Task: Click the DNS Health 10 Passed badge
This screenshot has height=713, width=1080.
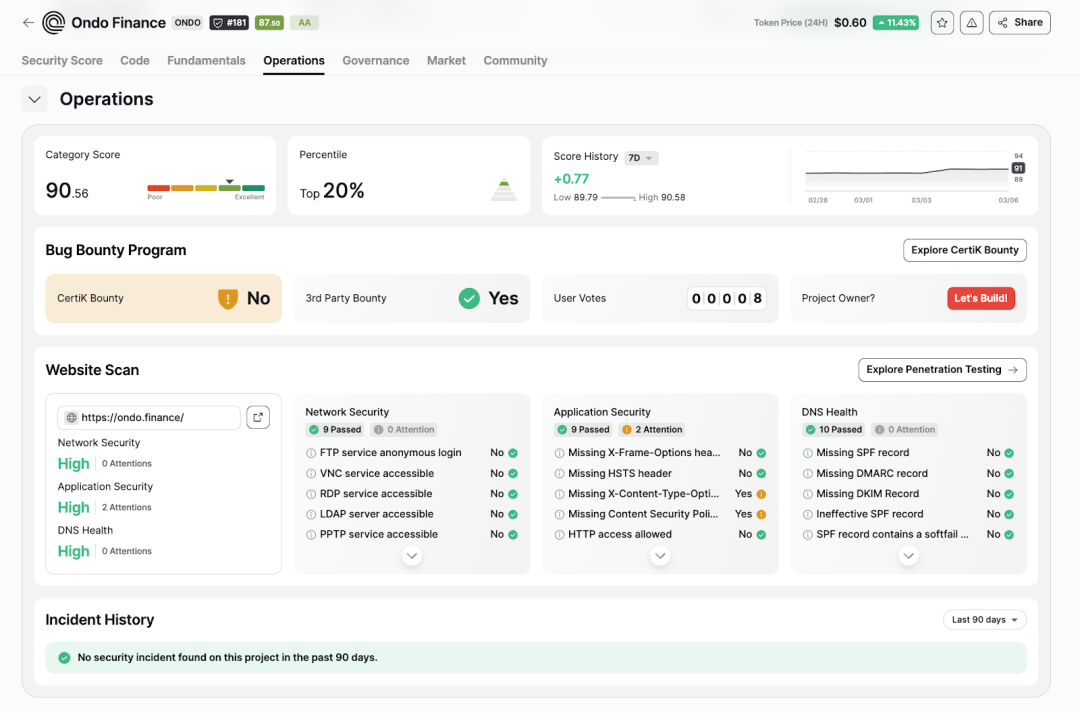Action: coord(833,430)
